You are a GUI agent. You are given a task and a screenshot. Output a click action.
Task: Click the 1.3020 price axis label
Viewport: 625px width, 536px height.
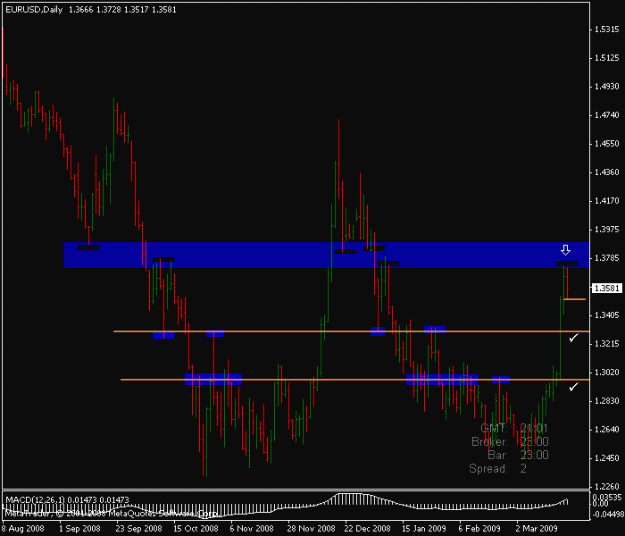607,373
